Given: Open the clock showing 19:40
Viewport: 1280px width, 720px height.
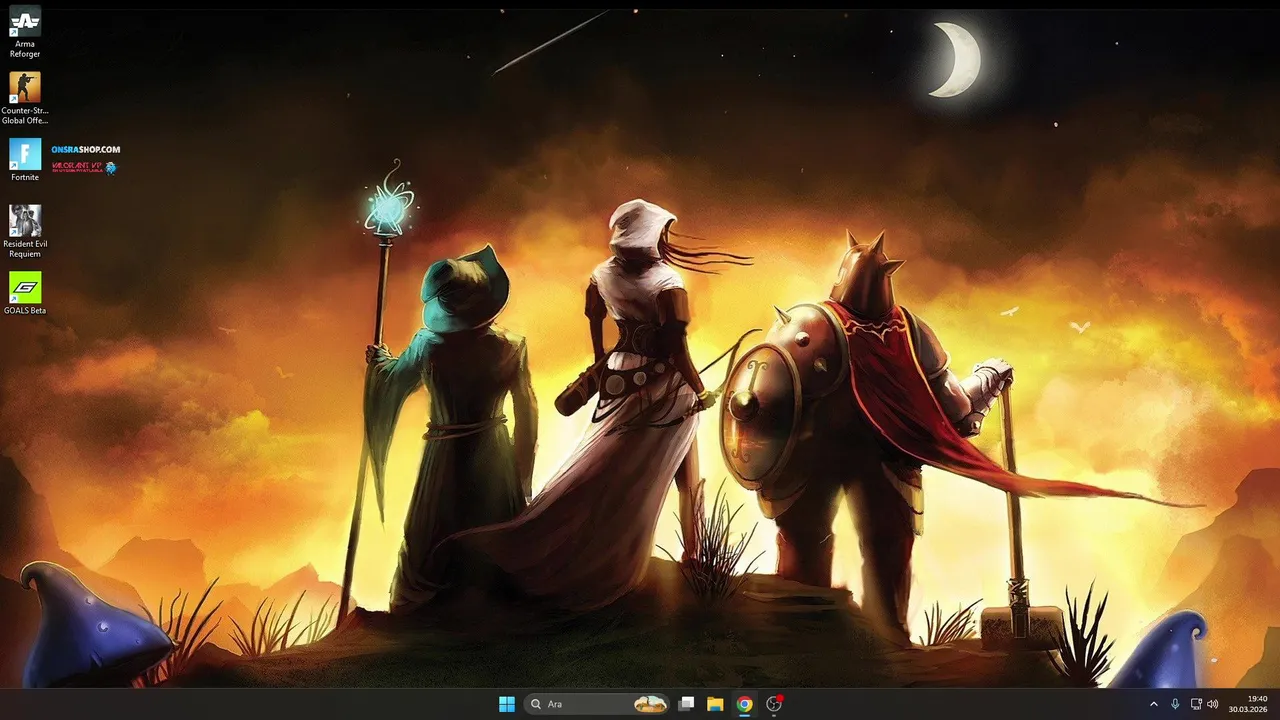Looking at the screenshot, I should coord(1248,704).
